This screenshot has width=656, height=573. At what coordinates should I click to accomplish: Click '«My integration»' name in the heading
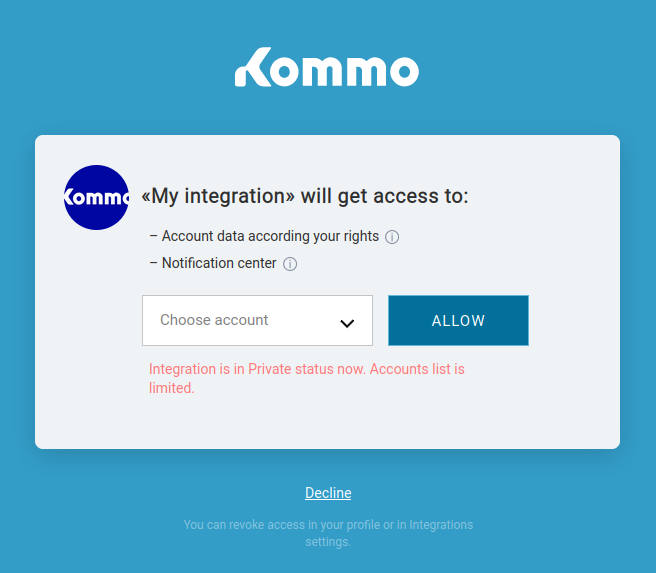tap(218, 196)
